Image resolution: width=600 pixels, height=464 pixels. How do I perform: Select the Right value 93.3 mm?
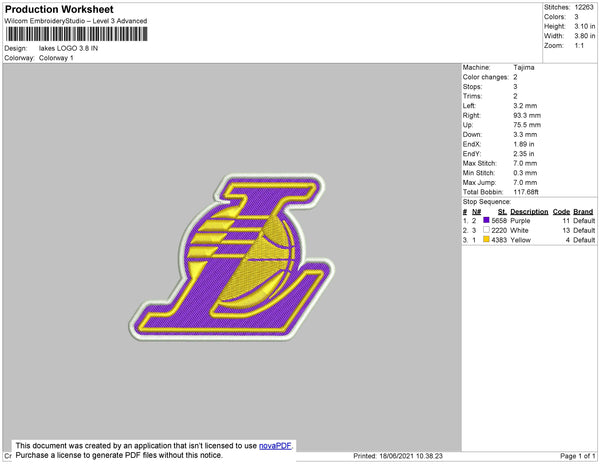coord(527,116)
